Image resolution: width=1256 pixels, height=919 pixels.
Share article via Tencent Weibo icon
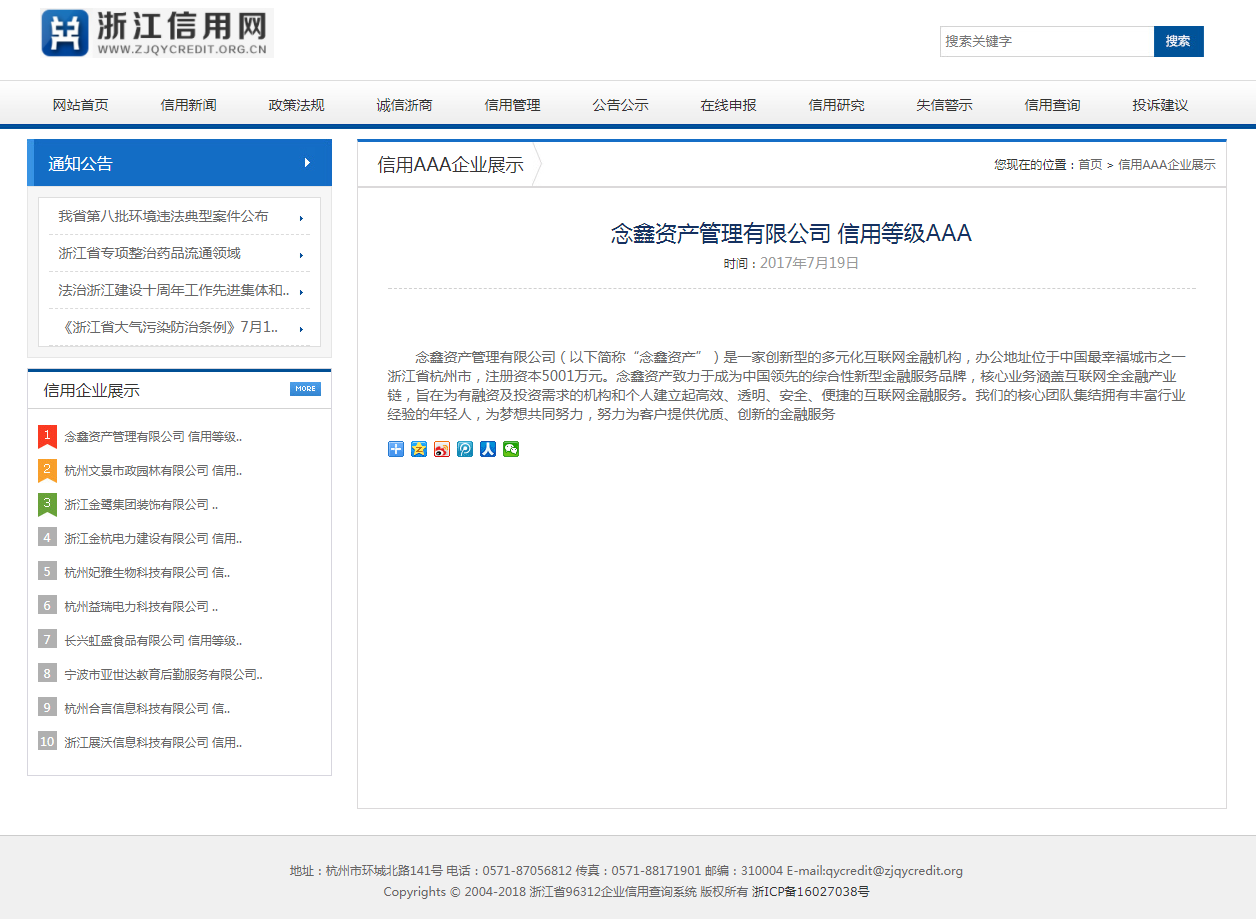(465, 449)
